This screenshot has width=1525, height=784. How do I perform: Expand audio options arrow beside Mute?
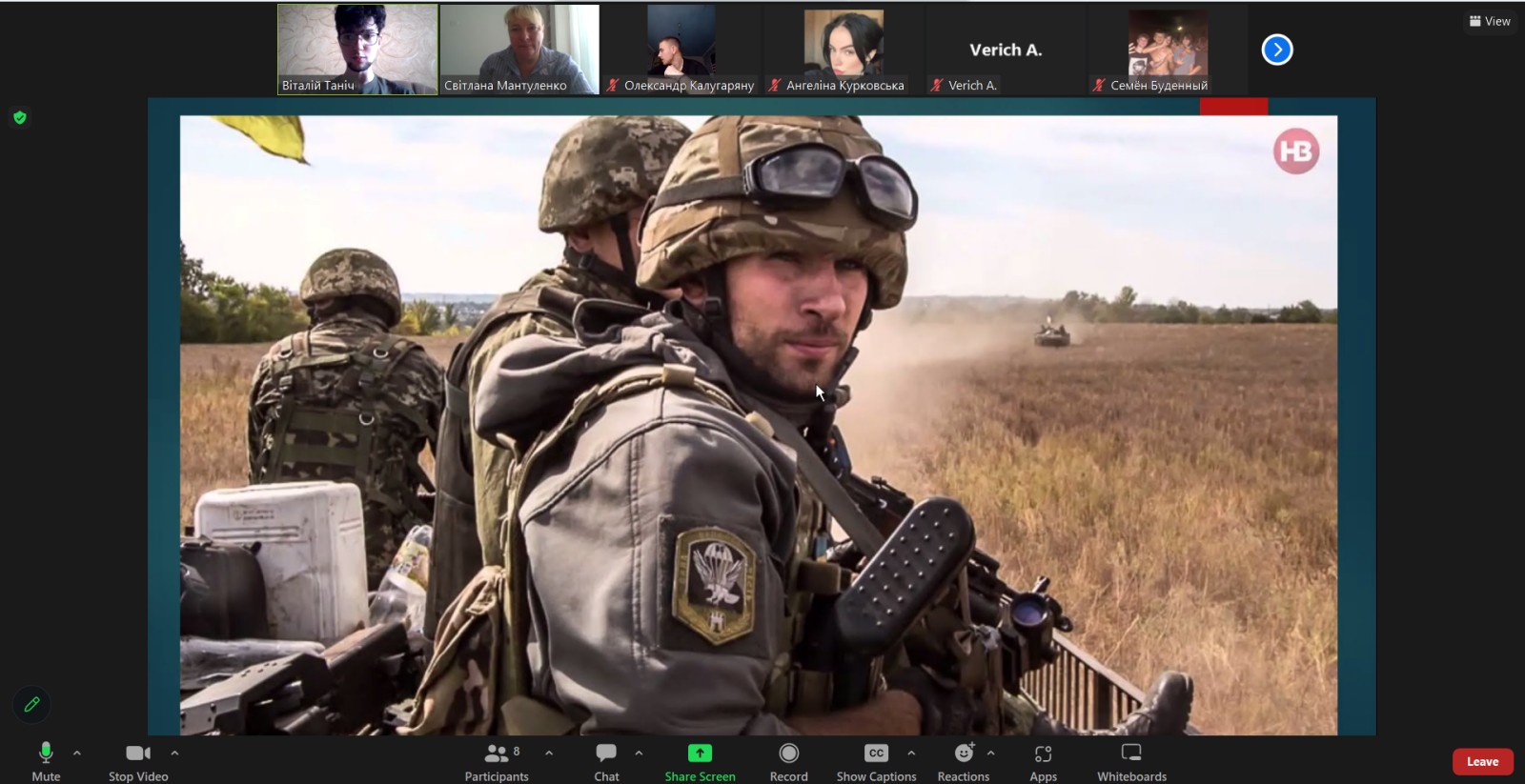click(77, 753)
